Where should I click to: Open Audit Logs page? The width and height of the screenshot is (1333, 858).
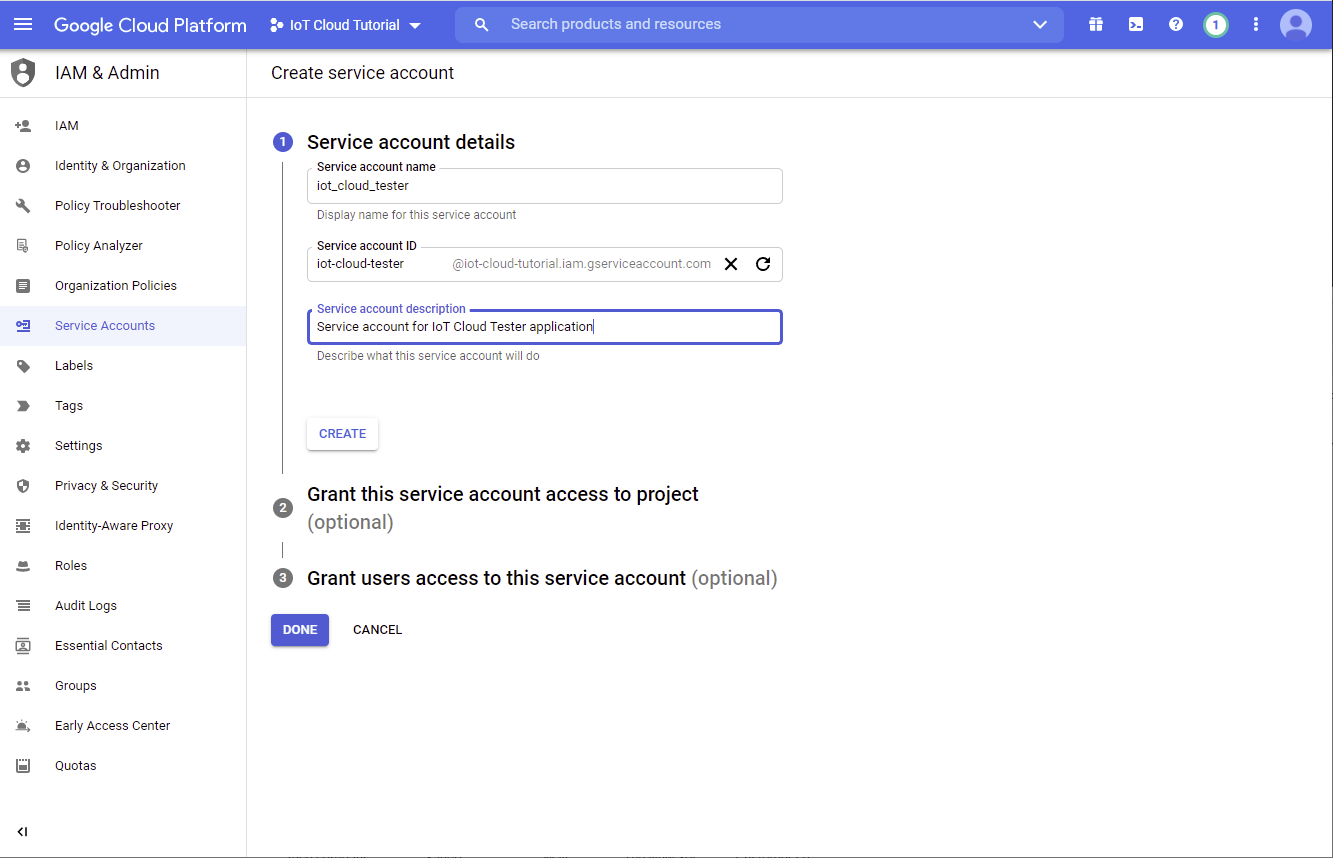[123, 606]
